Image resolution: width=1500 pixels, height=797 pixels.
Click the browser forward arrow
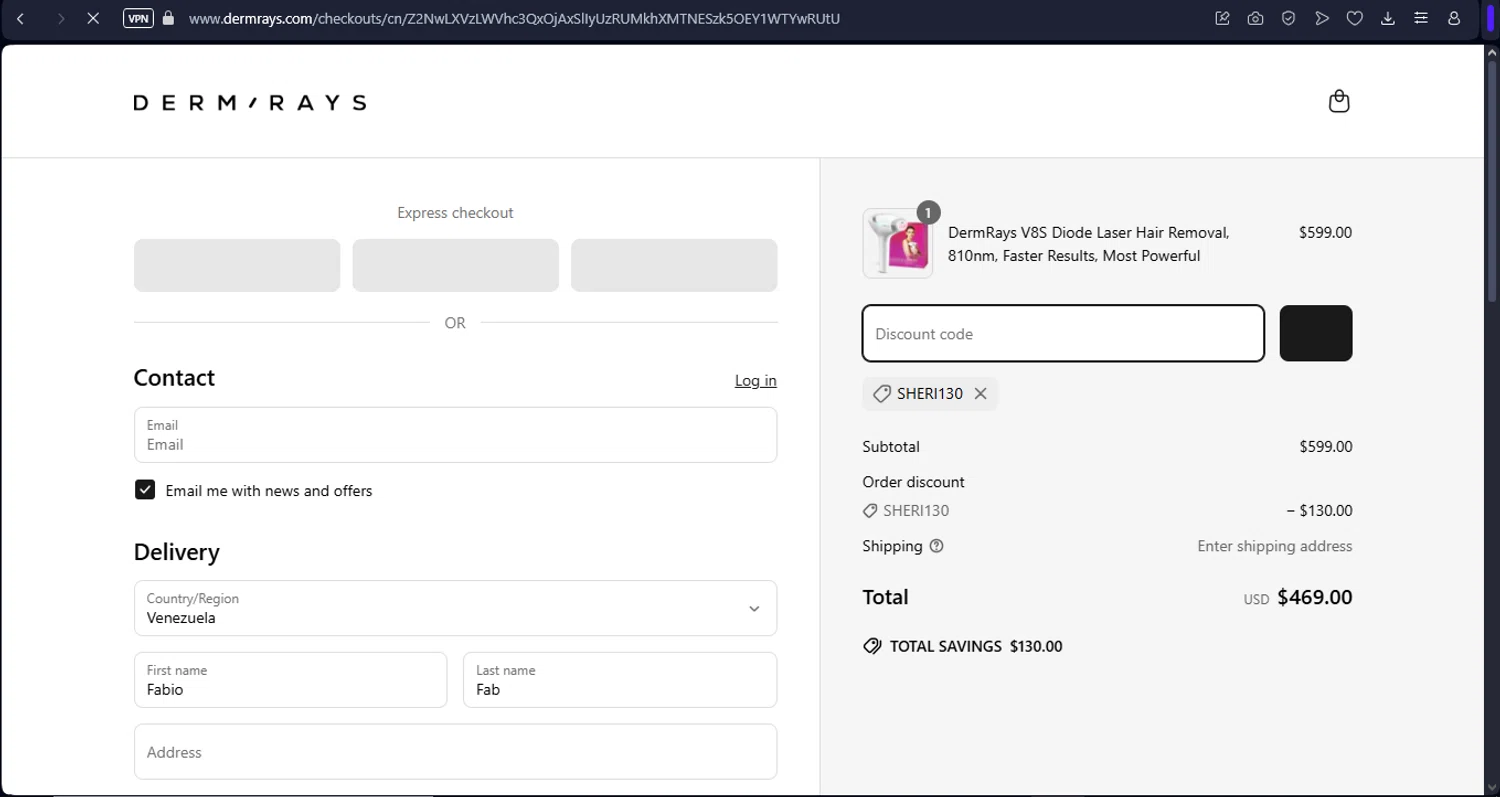click(61, 18)
